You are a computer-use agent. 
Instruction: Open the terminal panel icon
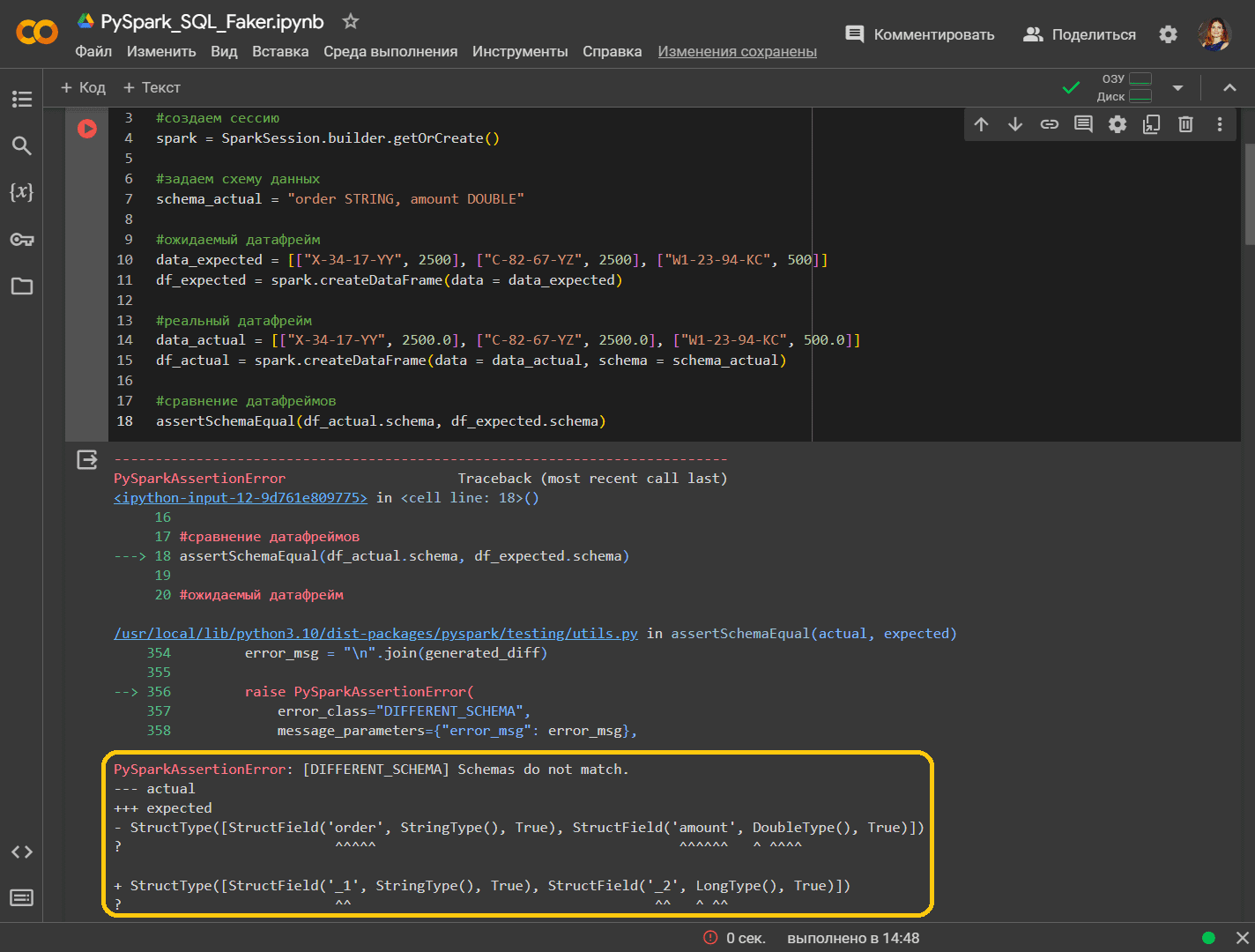click(x=22, y=897)
